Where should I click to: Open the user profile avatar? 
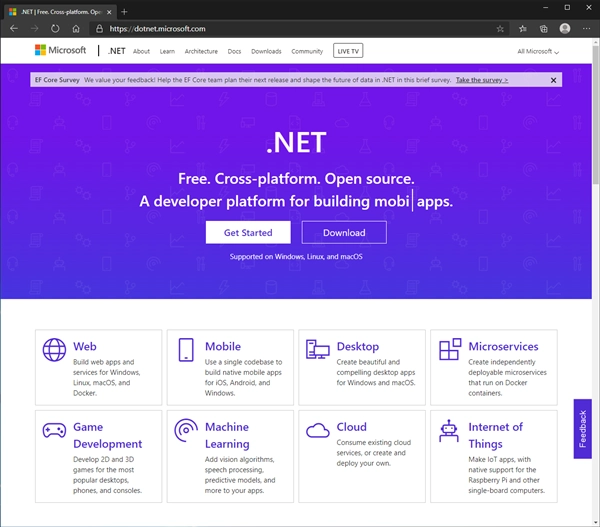(565, 29)
